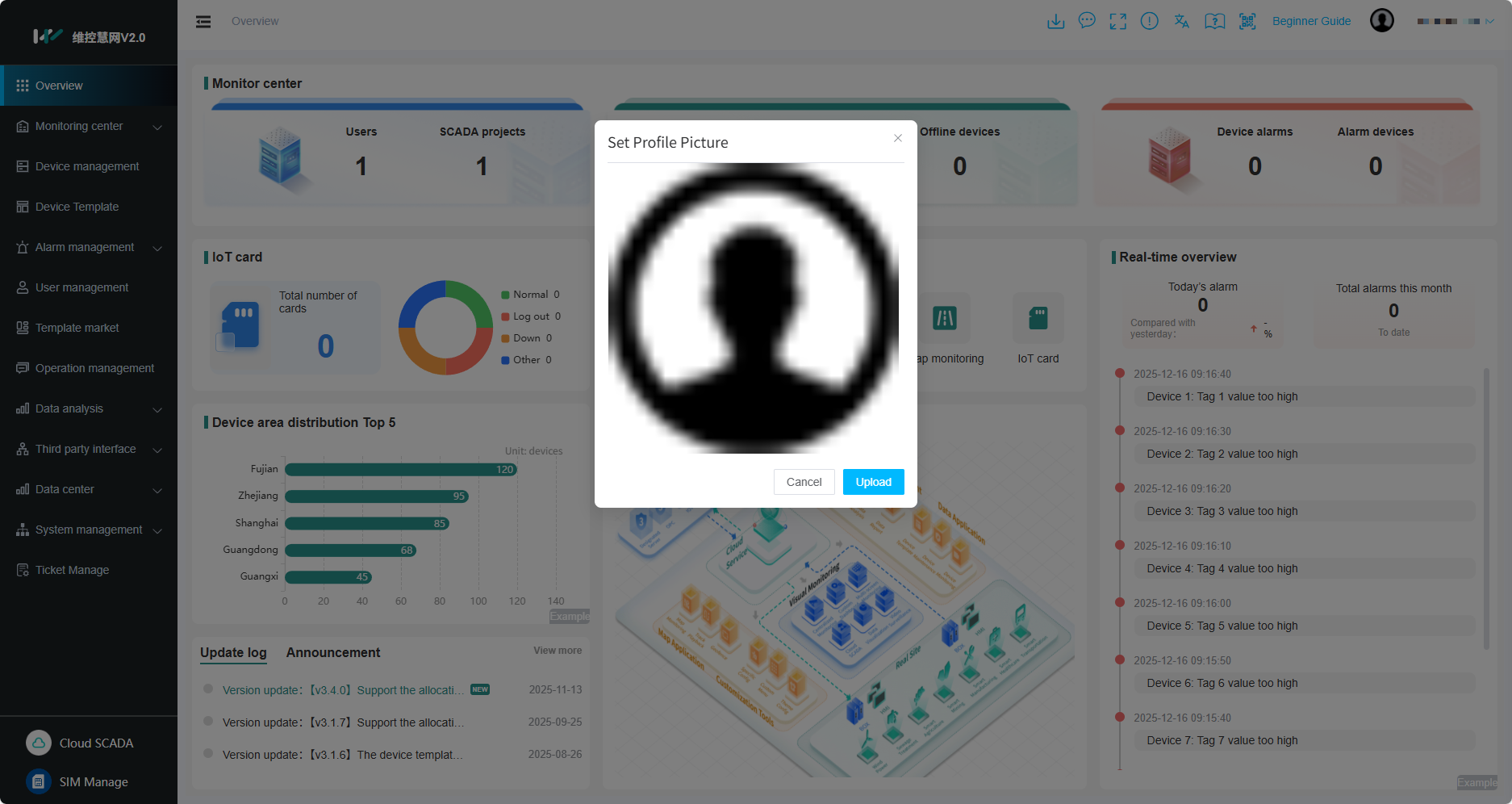Click the User management person icon

[23, 287]
